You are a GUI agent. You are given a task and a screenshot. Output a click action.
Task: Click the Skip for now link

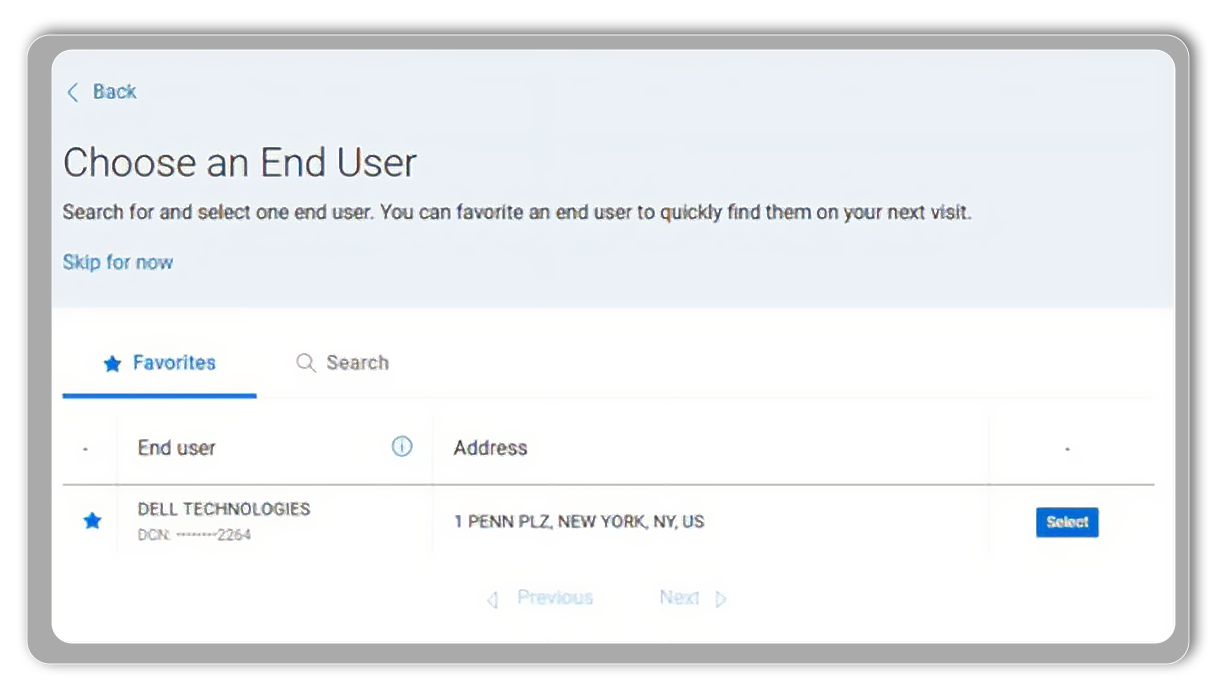(x=118, y=262)
